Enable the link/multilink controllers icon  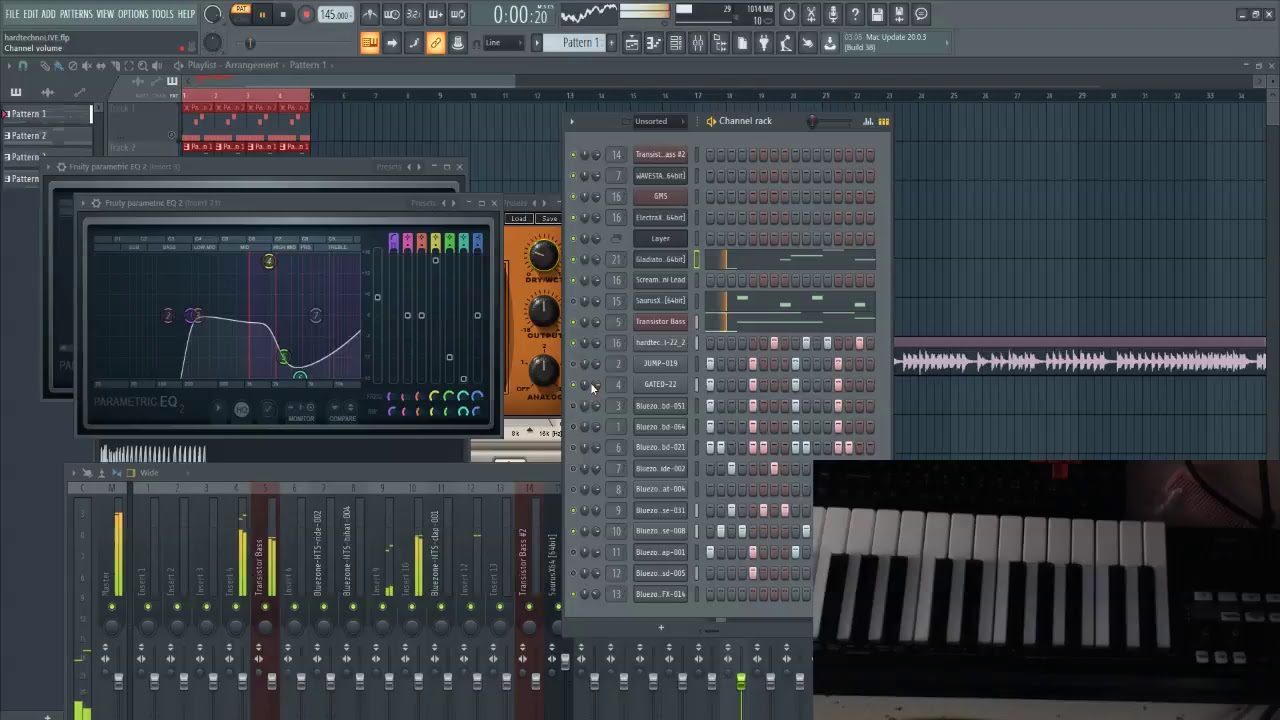click(x=436, y=43)
